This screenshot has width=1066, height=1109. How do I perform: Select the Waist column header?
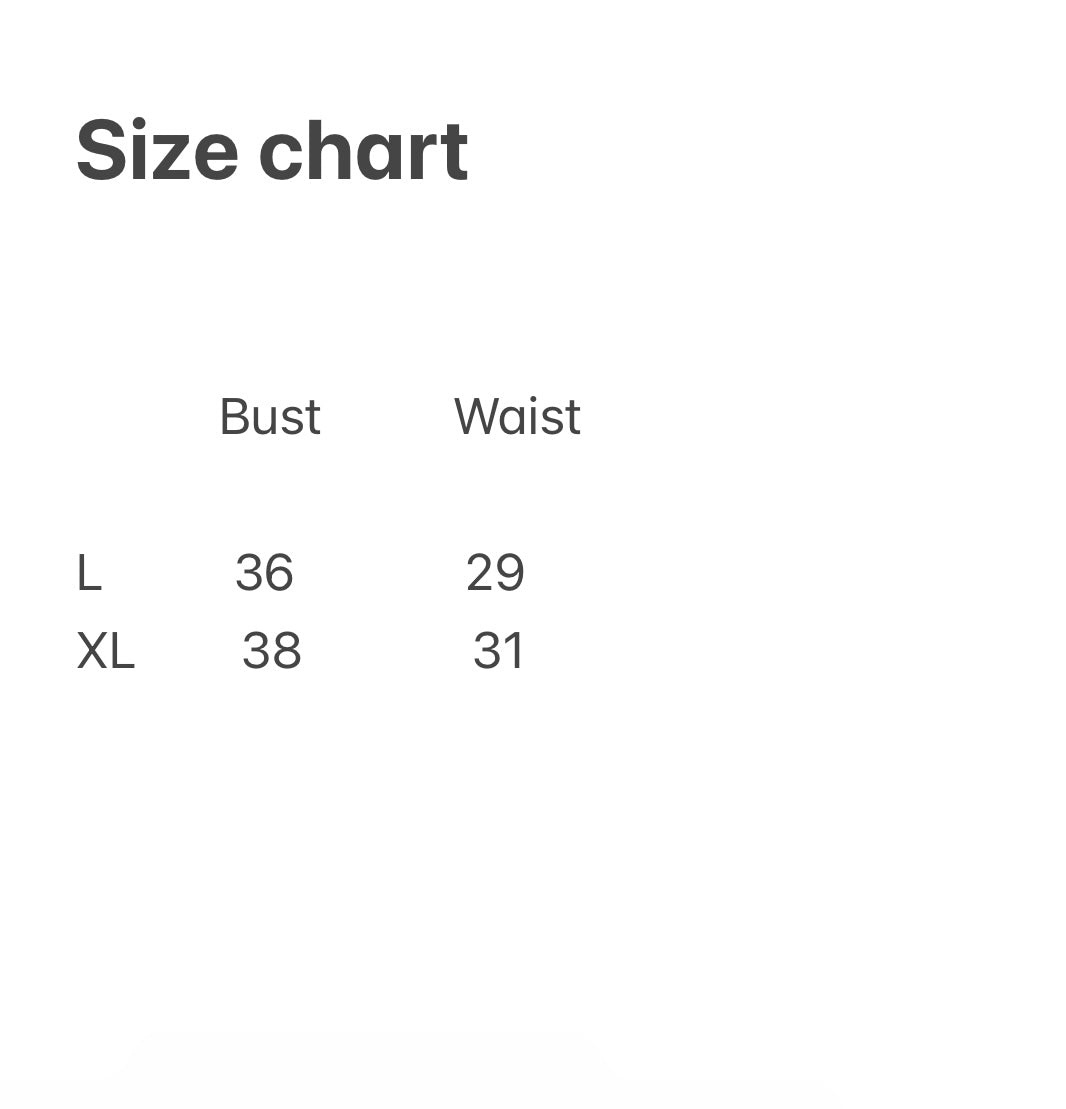(x=517, y=417)
